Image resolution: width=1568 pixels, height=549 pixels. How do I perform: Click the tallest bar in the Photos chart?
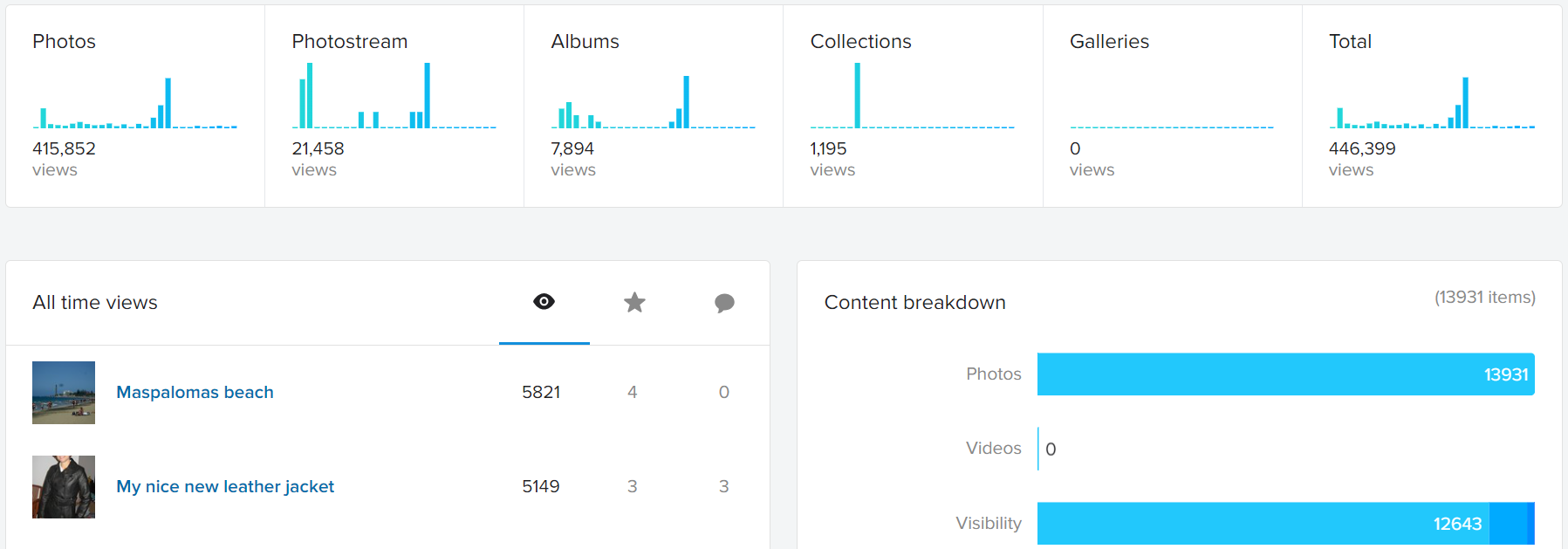(168, 103)
